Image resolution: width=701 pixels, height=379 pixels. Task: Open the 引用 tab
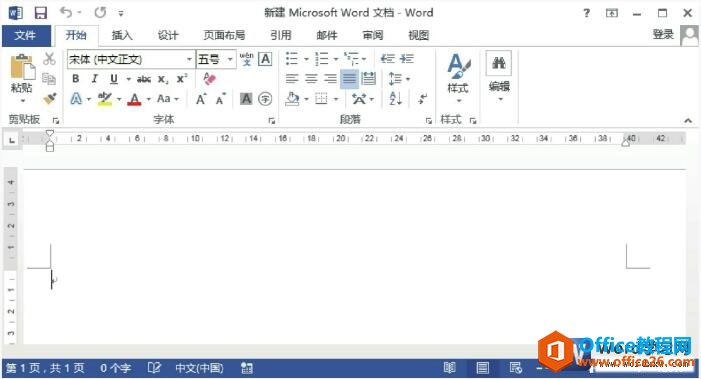tap(280, 35)
